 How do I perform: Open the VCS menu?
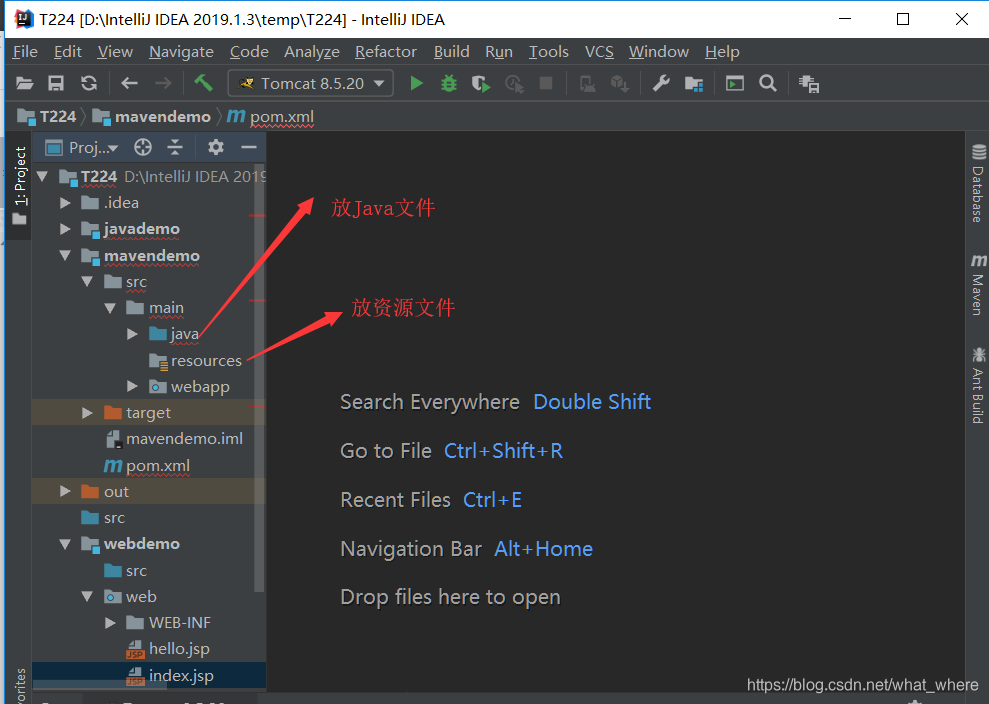tap(599, 52)
